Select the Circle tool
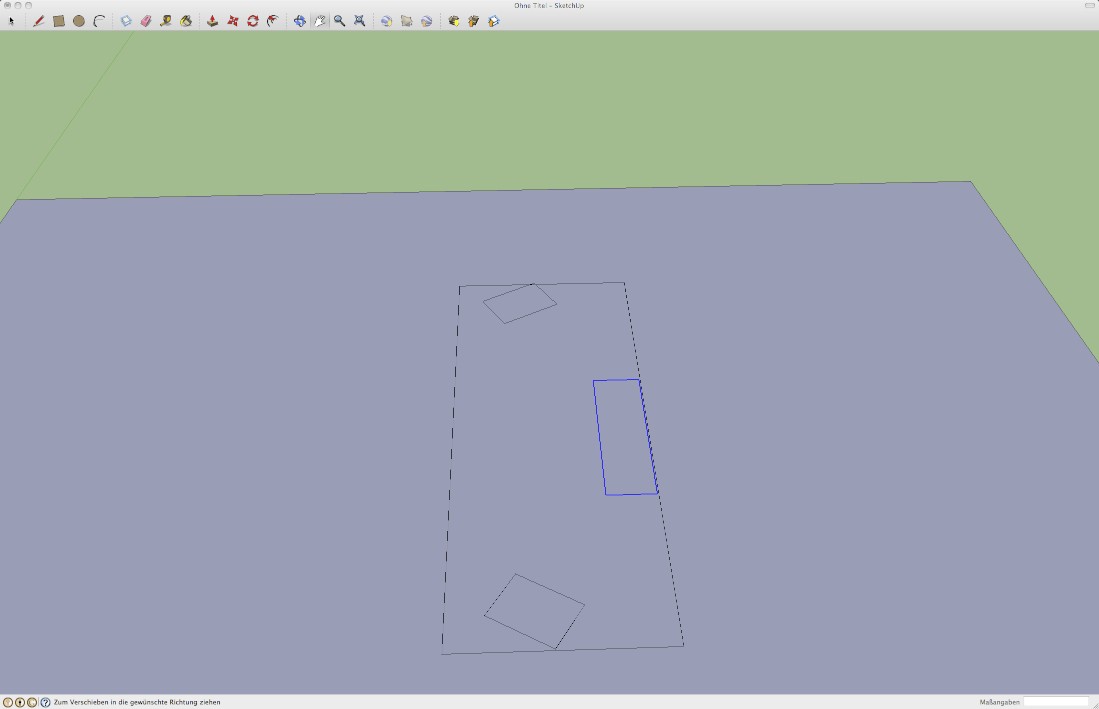Image resolution: width=1099 pixels, height=709 pixels. 79,21
